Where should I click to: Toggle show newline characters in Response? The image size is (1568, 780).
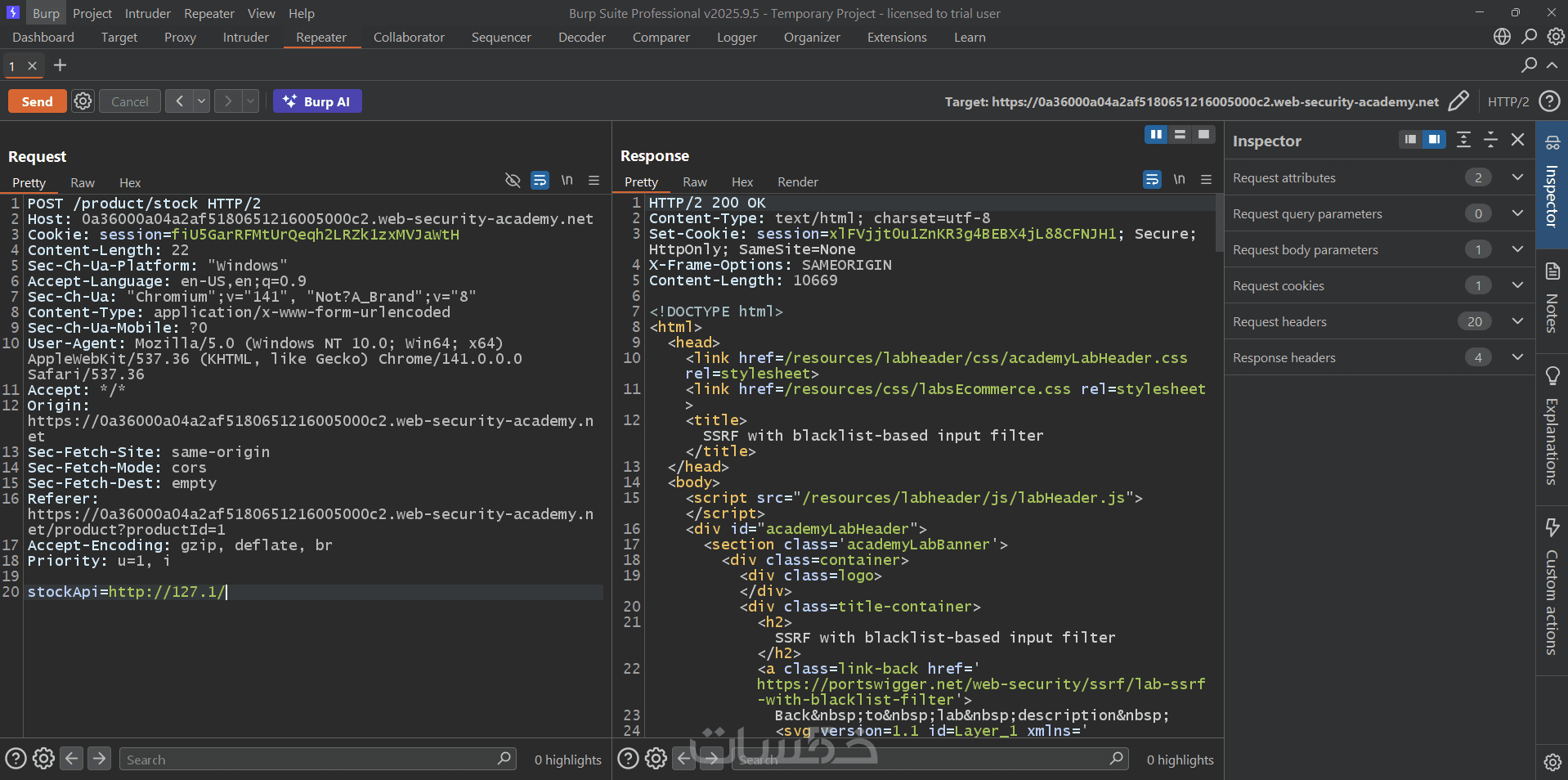[x=1179, y=180]
